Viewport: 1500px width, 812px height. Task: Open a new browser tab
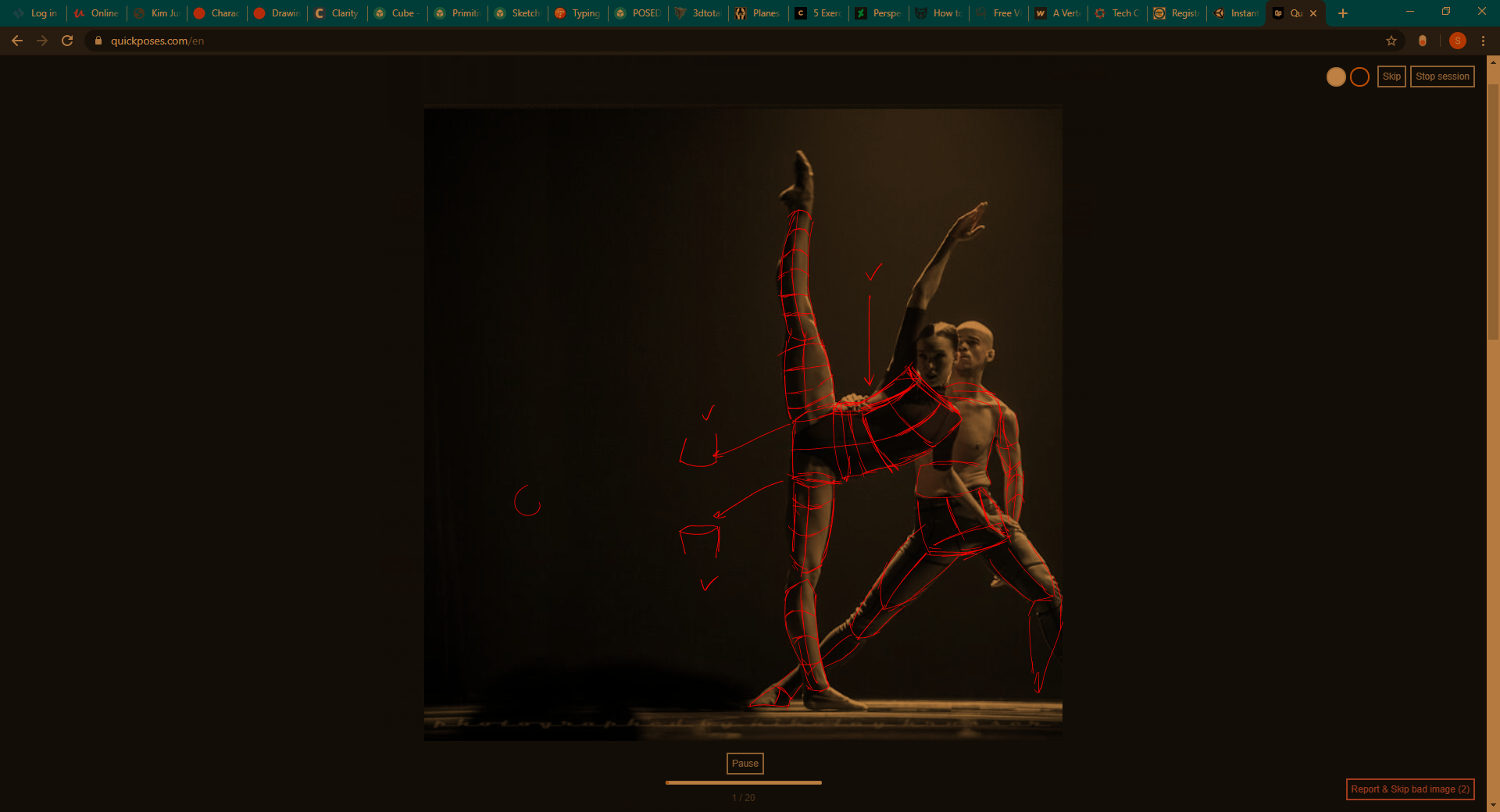click(1343, 13)
